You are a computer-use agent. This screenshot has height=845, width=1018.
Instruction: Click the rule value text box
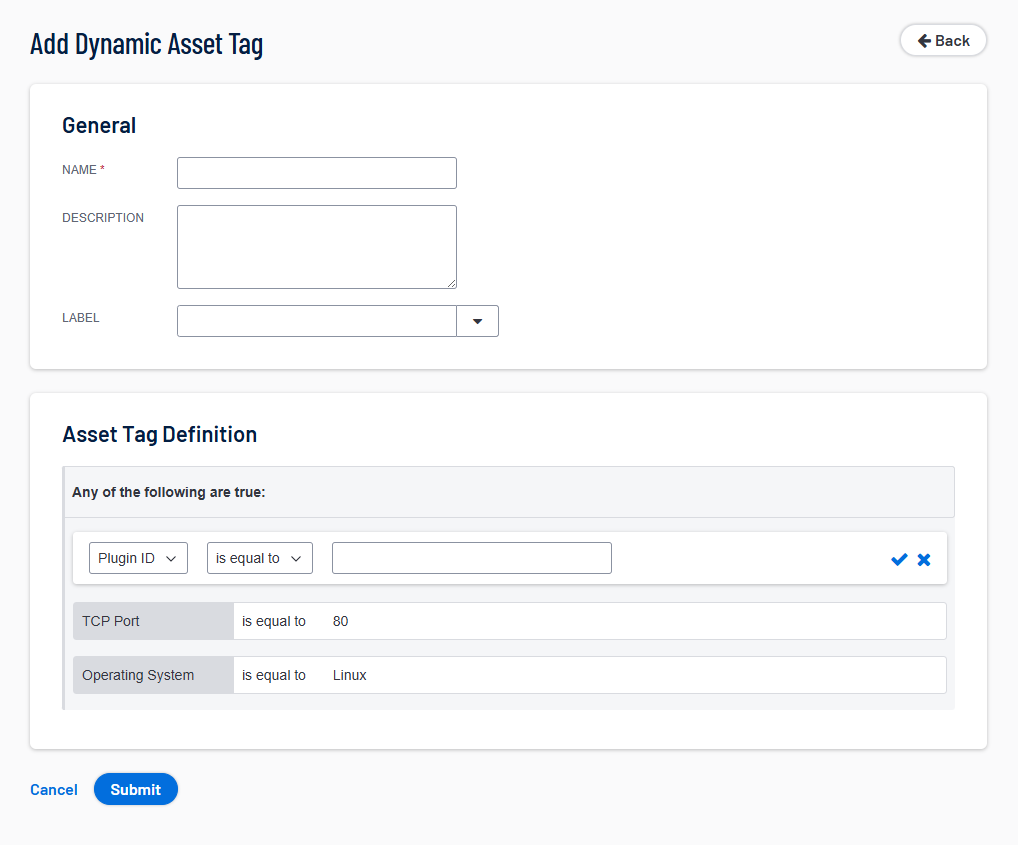(x=471, y=558)
